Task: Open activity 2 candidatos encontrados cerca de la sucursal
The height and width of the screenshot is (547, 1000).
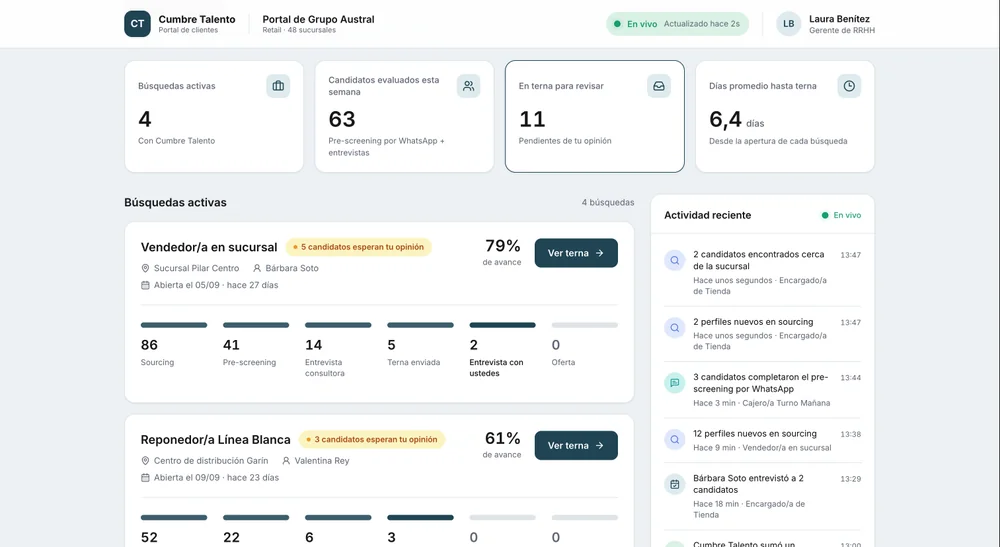Action: [763, 272]
